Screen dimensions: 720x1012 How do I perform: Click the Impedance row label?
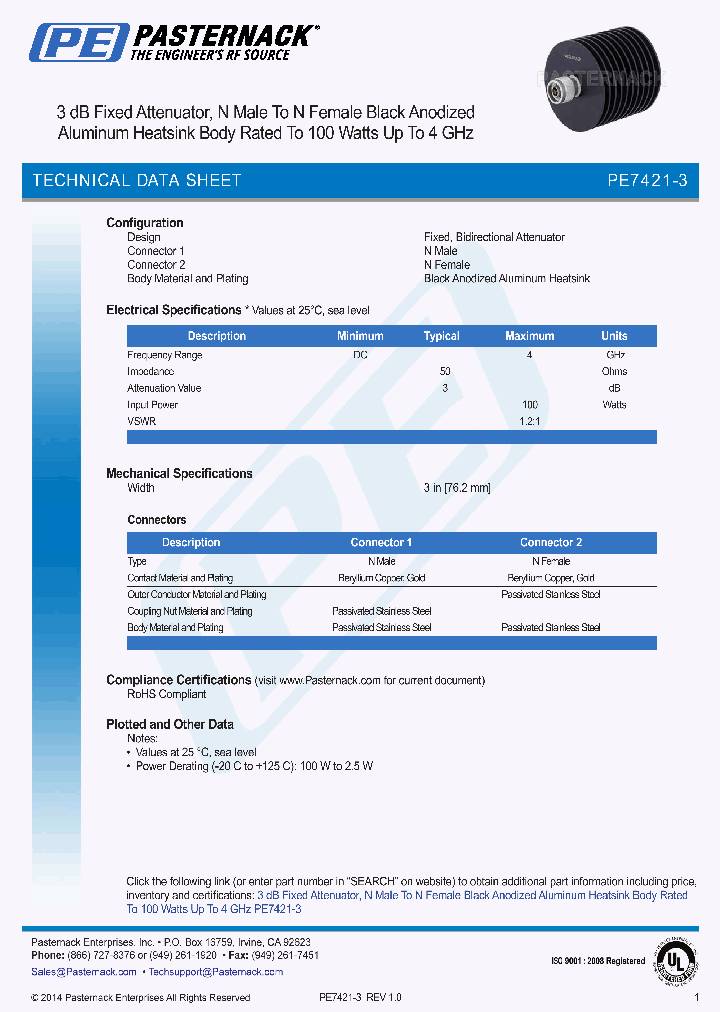(x=150, y=371)
